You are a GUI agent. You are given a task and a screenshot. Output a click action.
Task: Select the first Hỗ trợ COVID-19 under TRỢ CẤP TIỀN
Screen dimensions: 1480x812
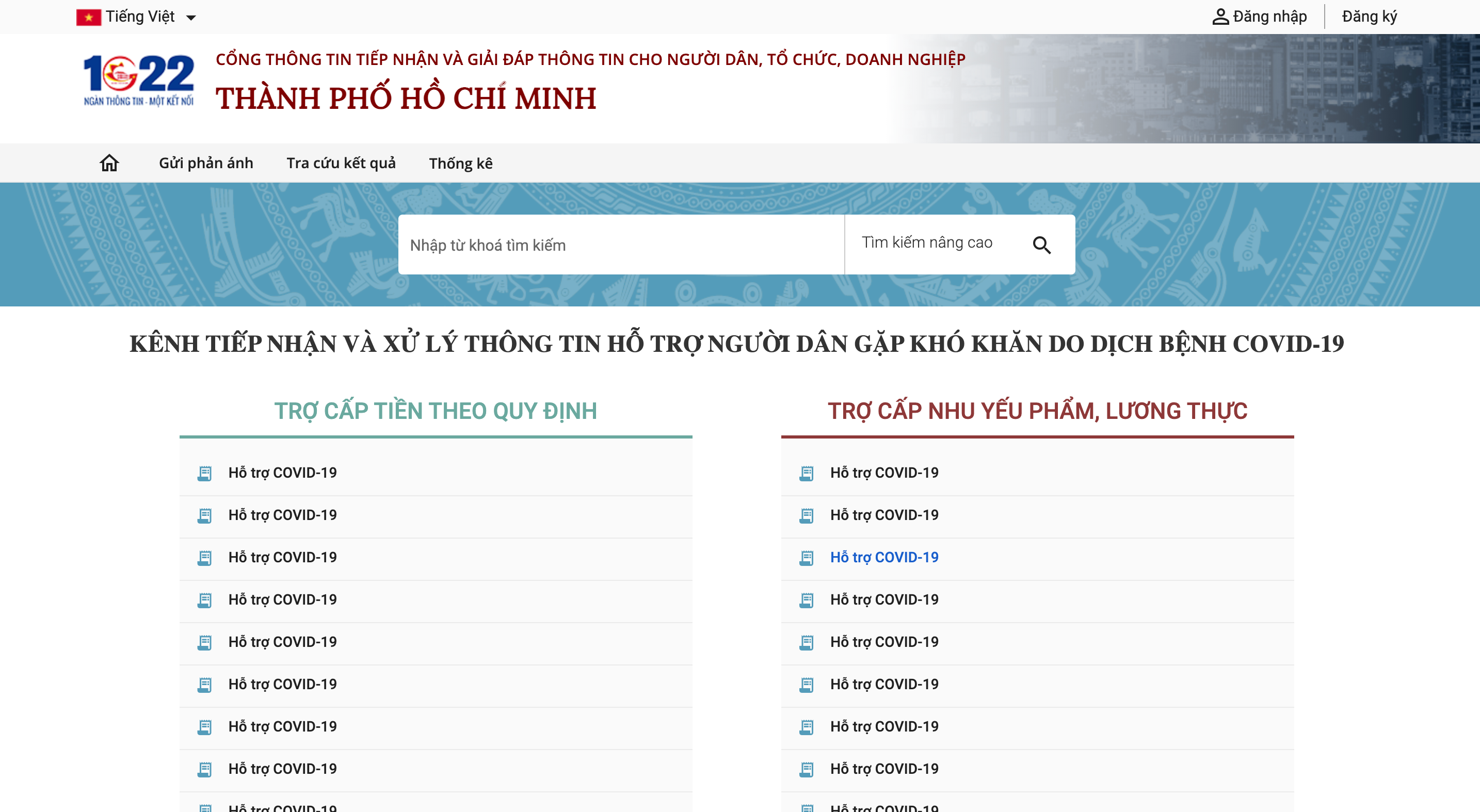[x=283, y=473]
